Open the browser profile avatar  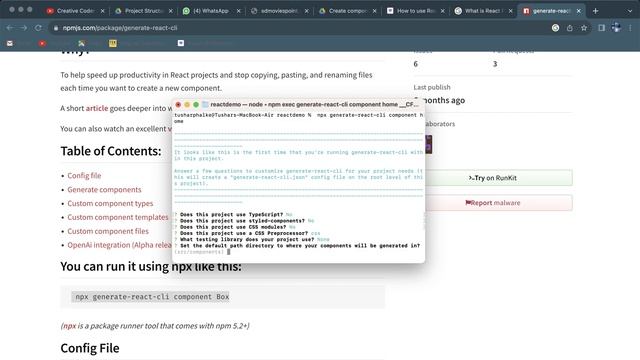click(616, 28)
